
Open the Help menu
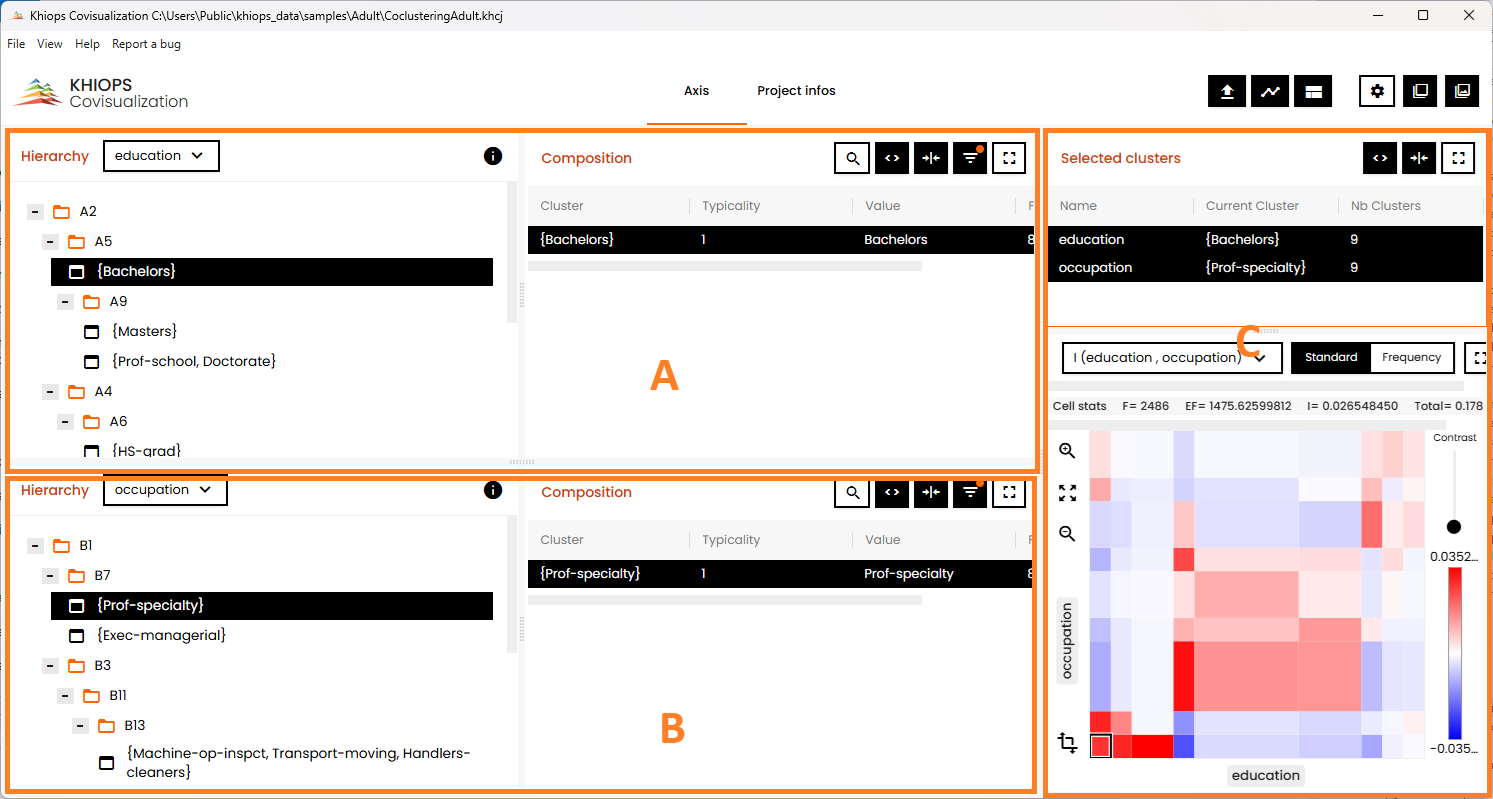pyautogui.click(x=87, y=44)
